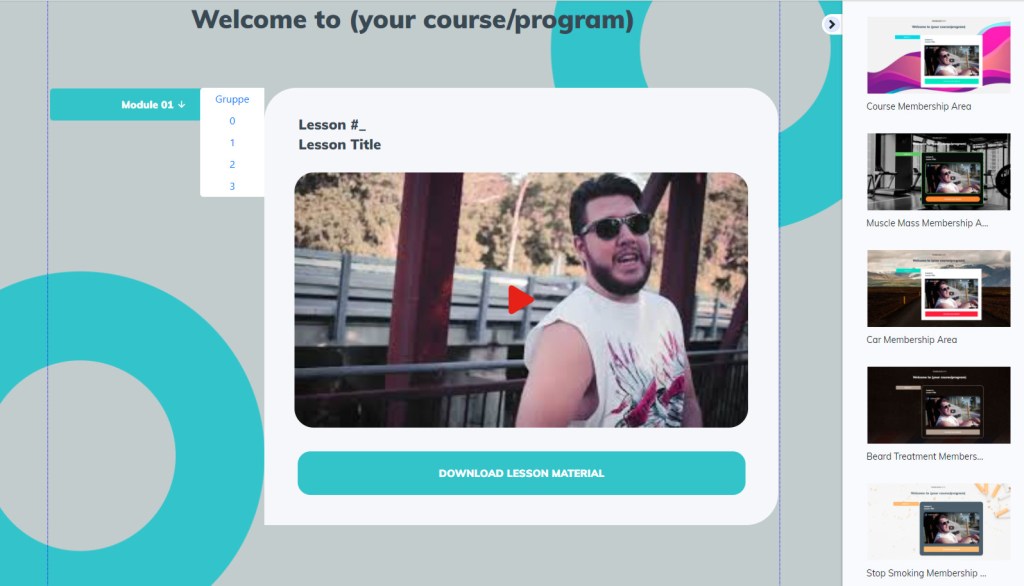Screen dimensions: 1024x586
Task: Open Muscle Mass Membership template thumbnail
Action: [x=938, y=171]
